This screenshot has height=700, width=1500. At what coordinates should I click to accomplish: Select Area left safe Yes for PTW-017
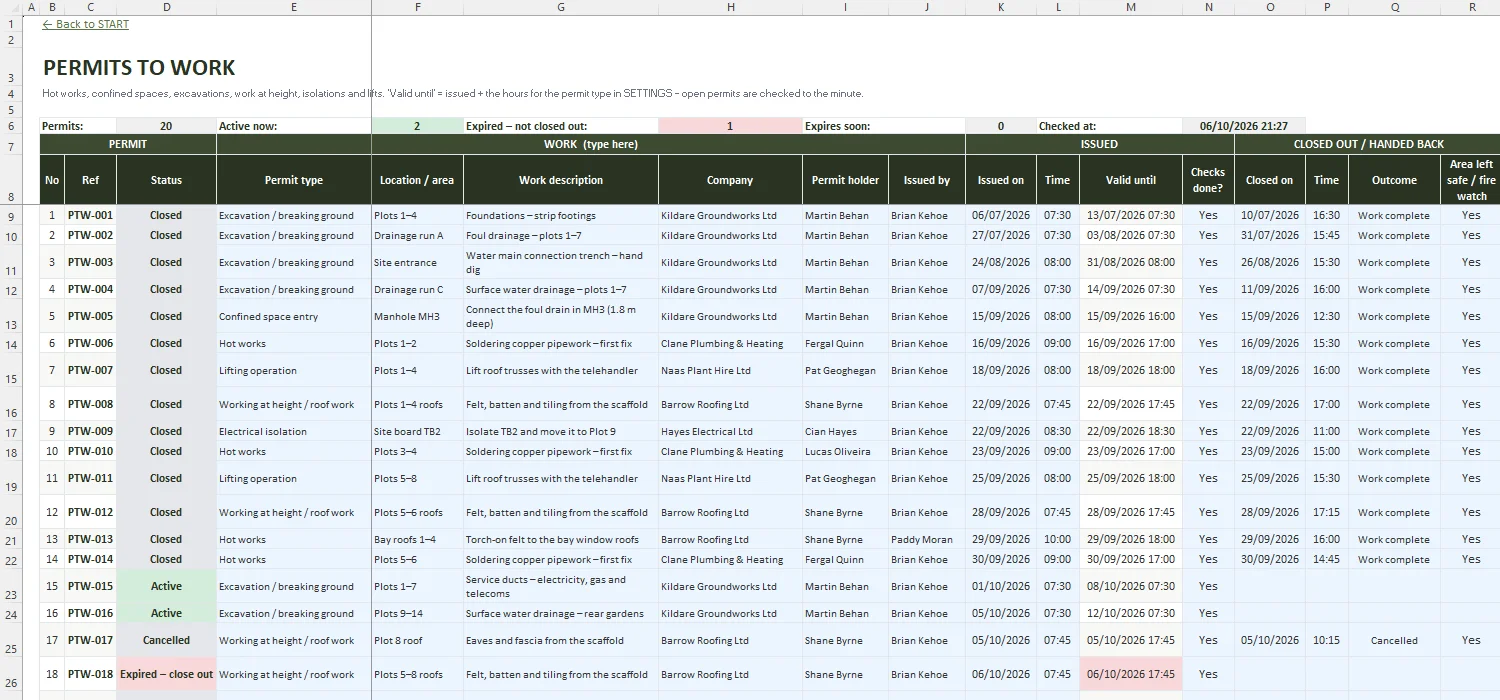click(1471, 640)
